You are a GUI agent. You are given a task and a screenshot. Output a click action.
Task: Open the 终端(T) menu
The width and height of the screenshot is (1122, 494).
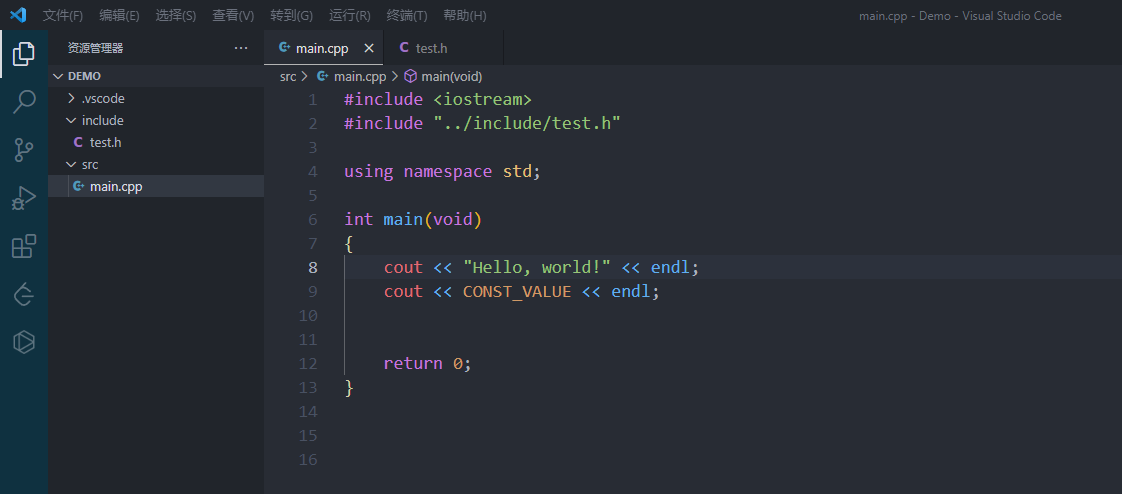[407, 15]
